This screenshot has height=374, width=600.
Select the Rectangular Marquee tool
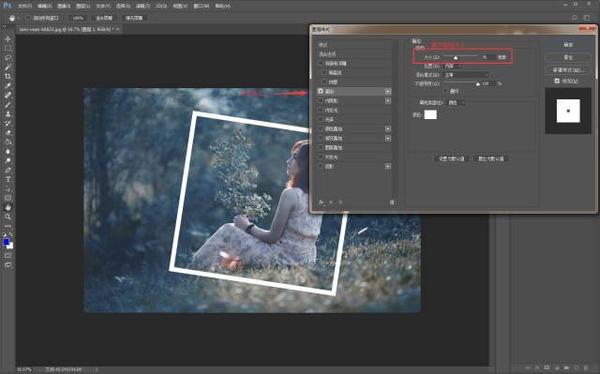[8, 48]
